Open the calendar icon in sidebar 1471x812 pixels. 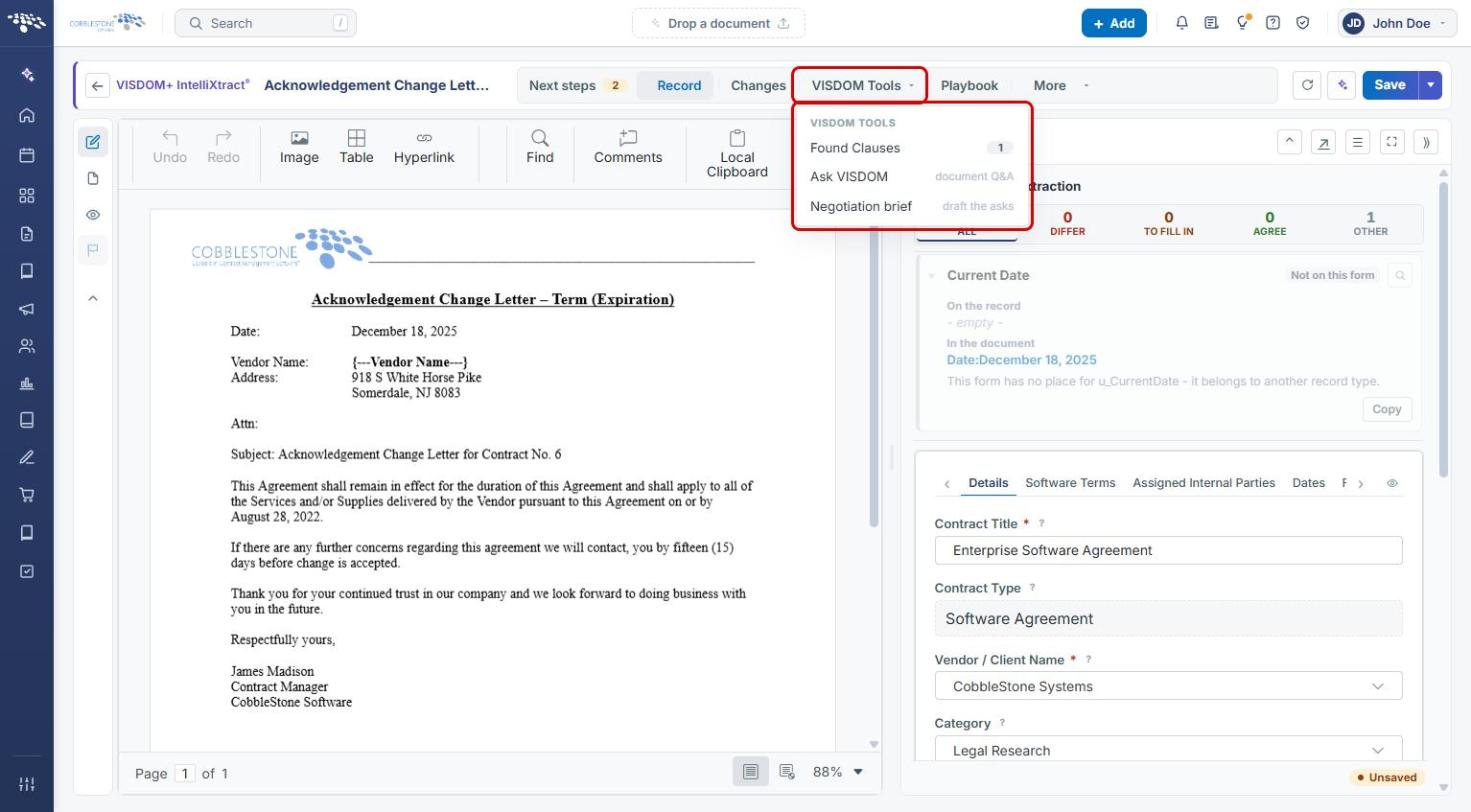pos(27,155)
